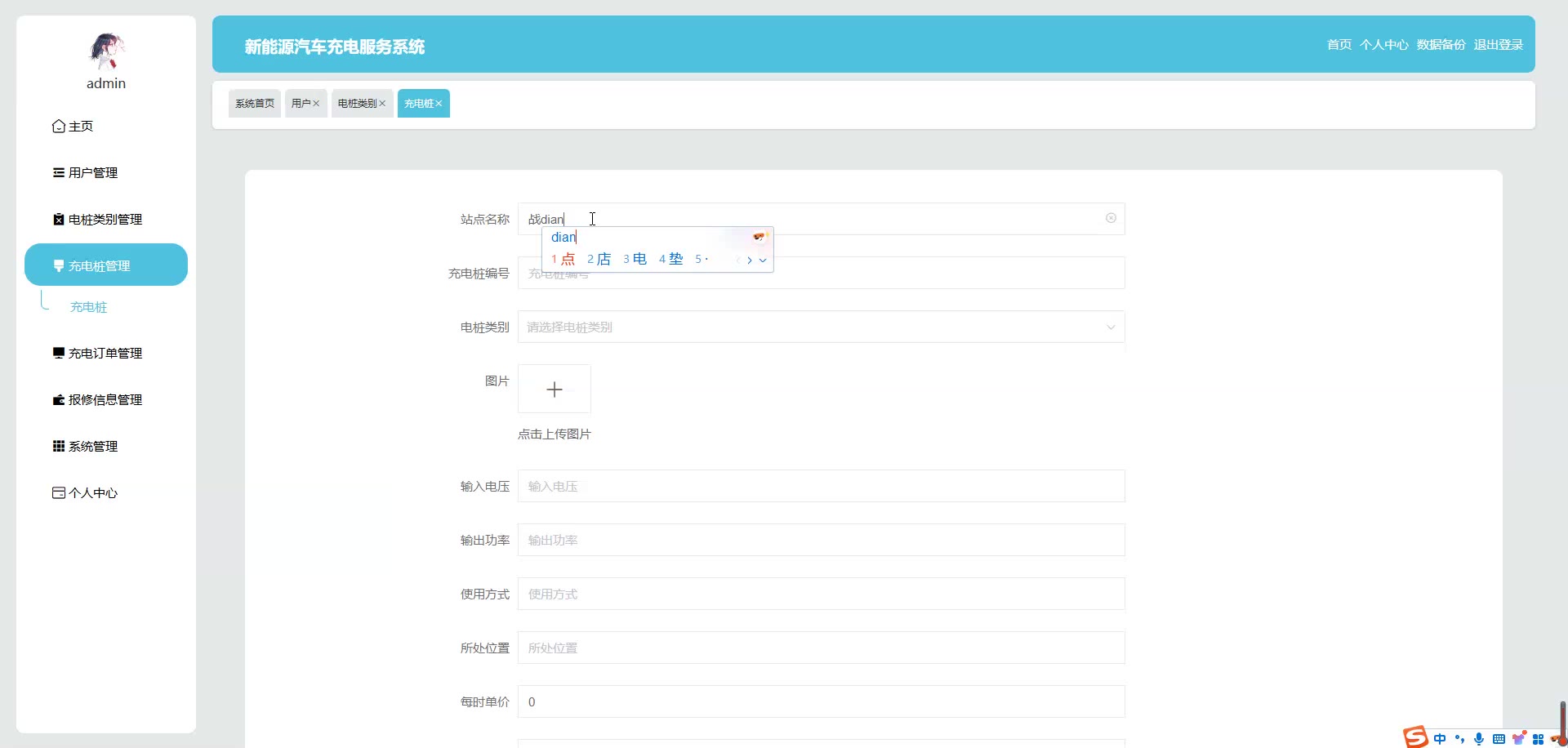
Task: Go to next IME candidate page
Action: point(750,260)
